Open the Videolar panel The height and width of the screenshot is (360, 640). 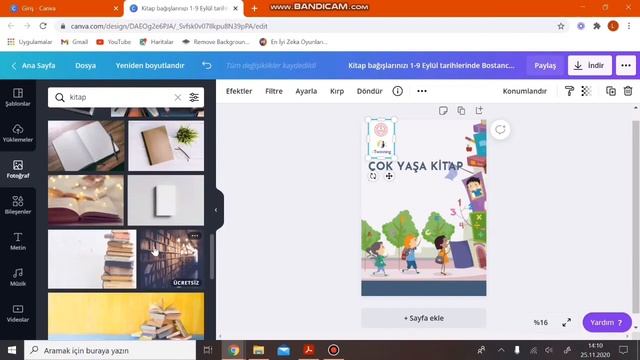pyautogui.click(x=18, y=313)
